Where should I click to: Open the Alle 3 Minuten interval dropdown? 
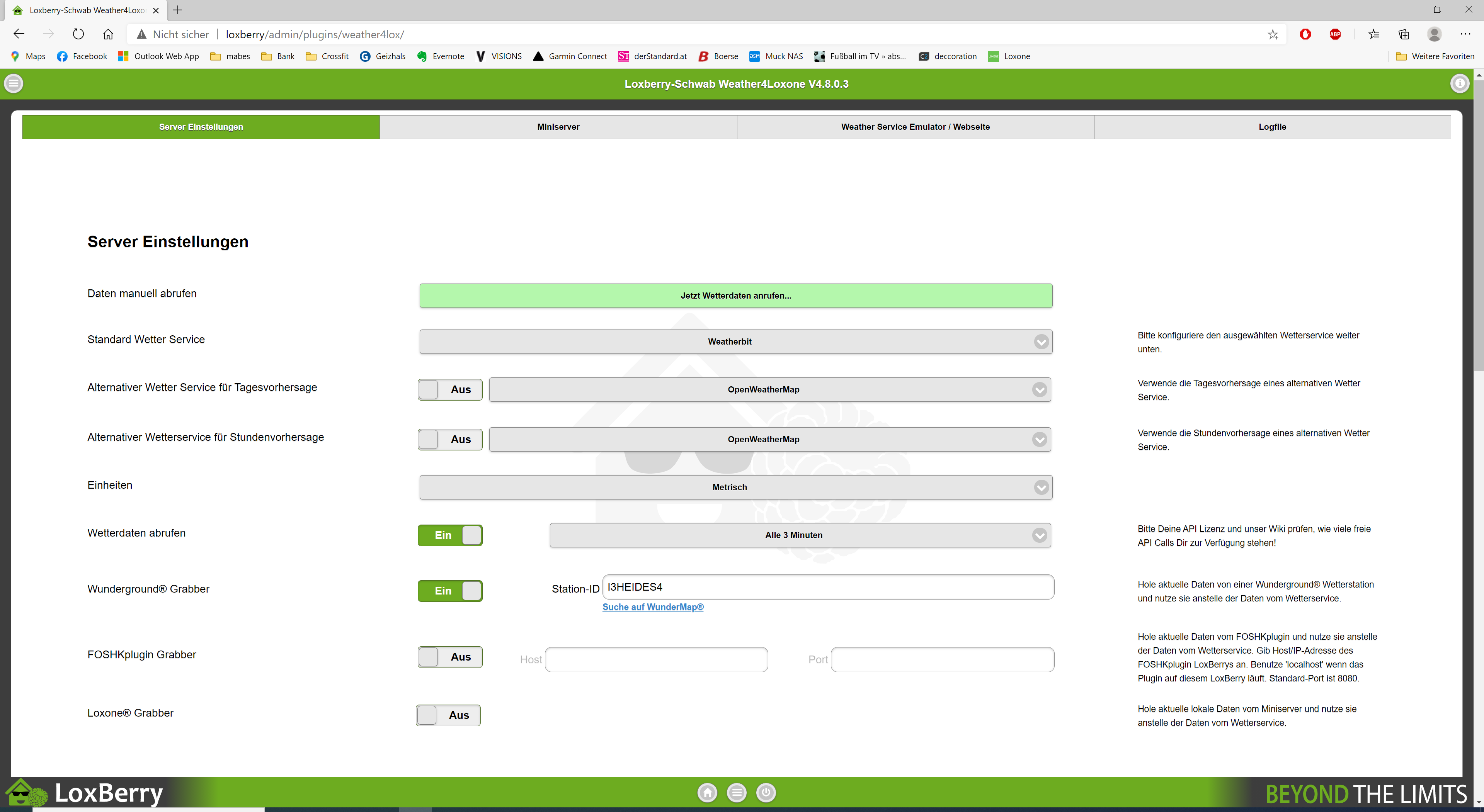800,535
